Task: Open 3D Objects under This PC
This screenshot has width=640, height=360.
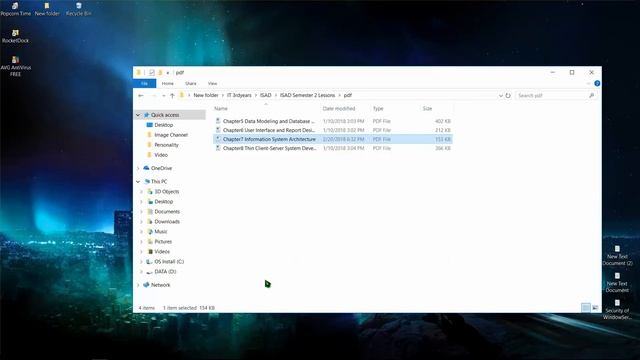Action: click(167, 191)
